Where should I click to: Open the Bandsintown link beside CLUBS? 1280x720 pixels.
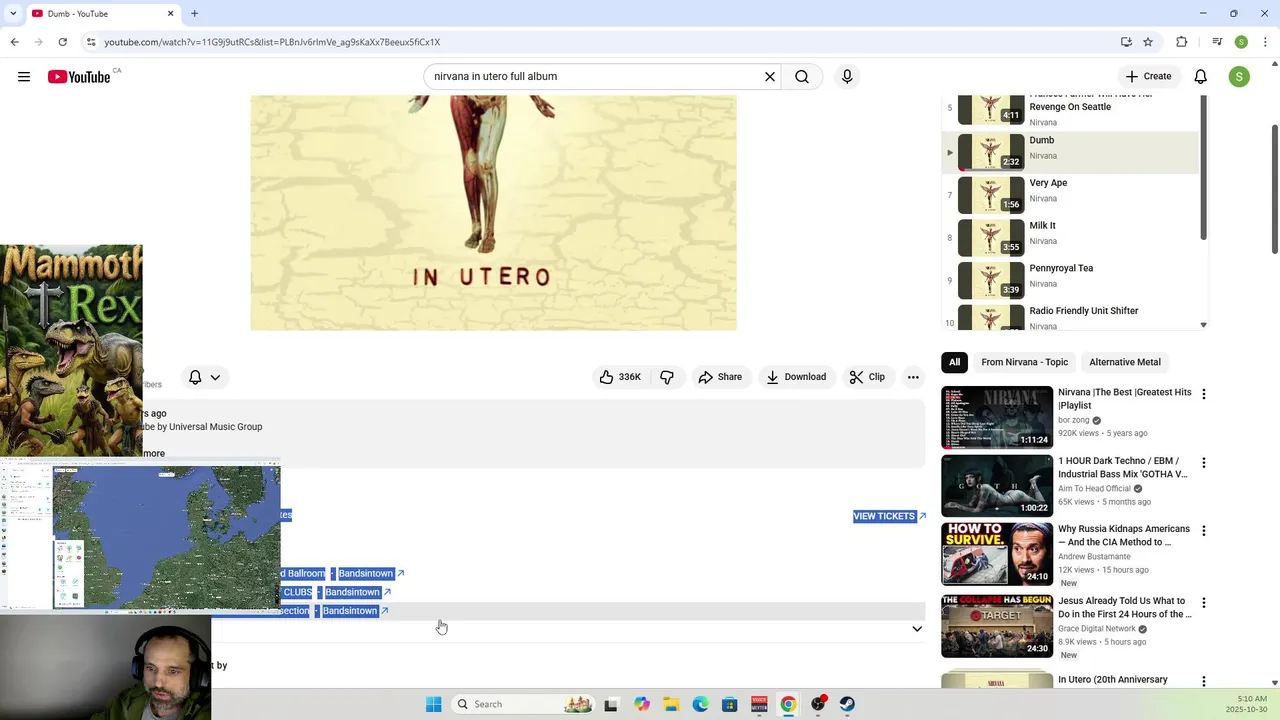(358, 592)
